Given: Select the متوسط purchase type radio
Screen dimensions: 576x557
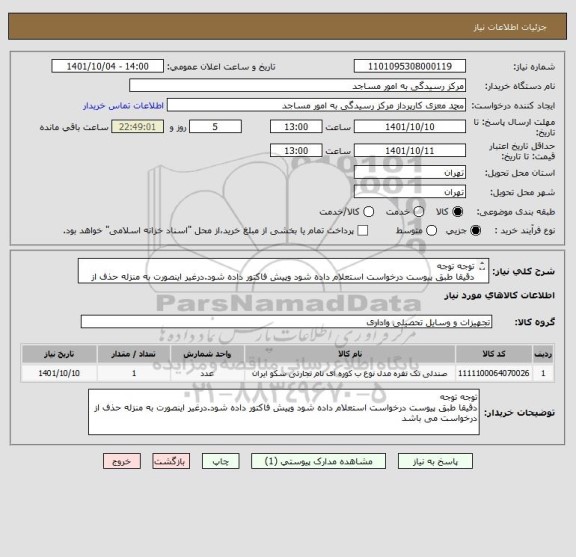Looking at the screenshot, I should click(431, 231).
